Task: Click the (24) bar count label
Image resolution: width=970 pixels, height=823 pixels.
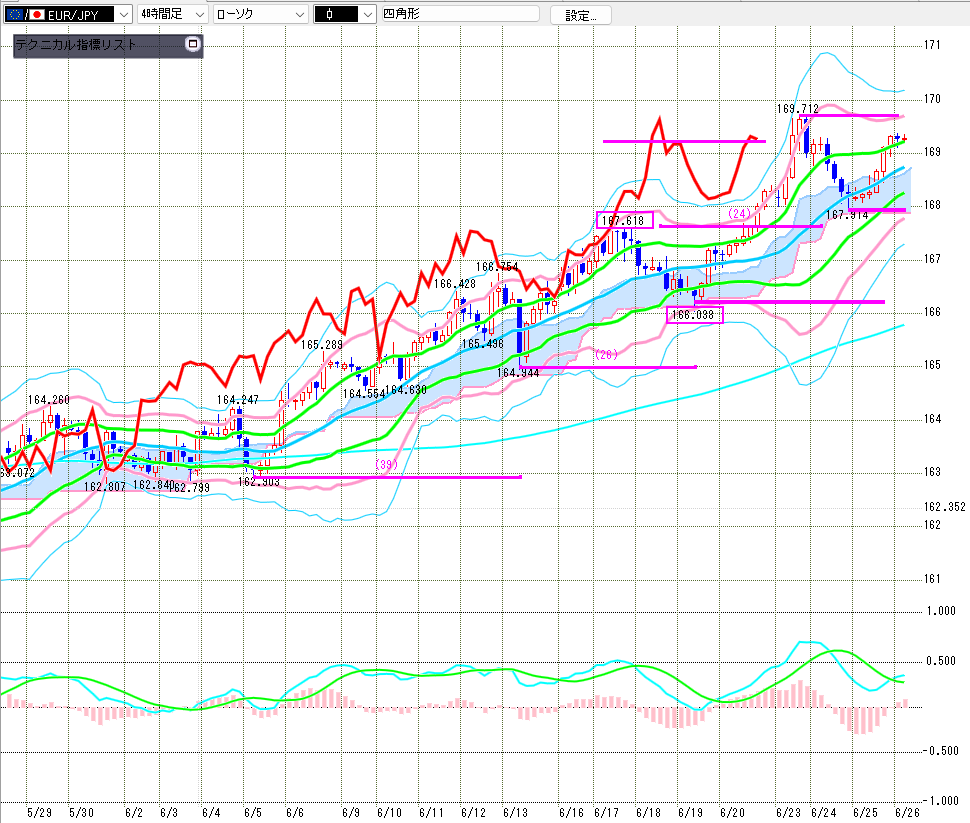Action: click(x=739, y=213)
